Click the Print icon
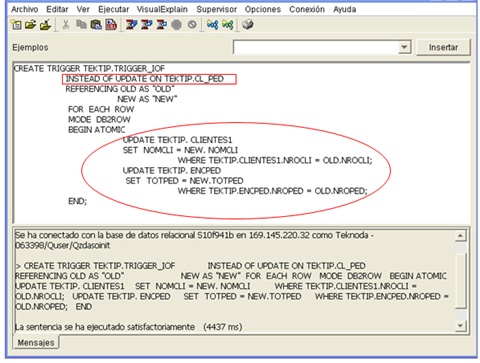 click(247, 25)
